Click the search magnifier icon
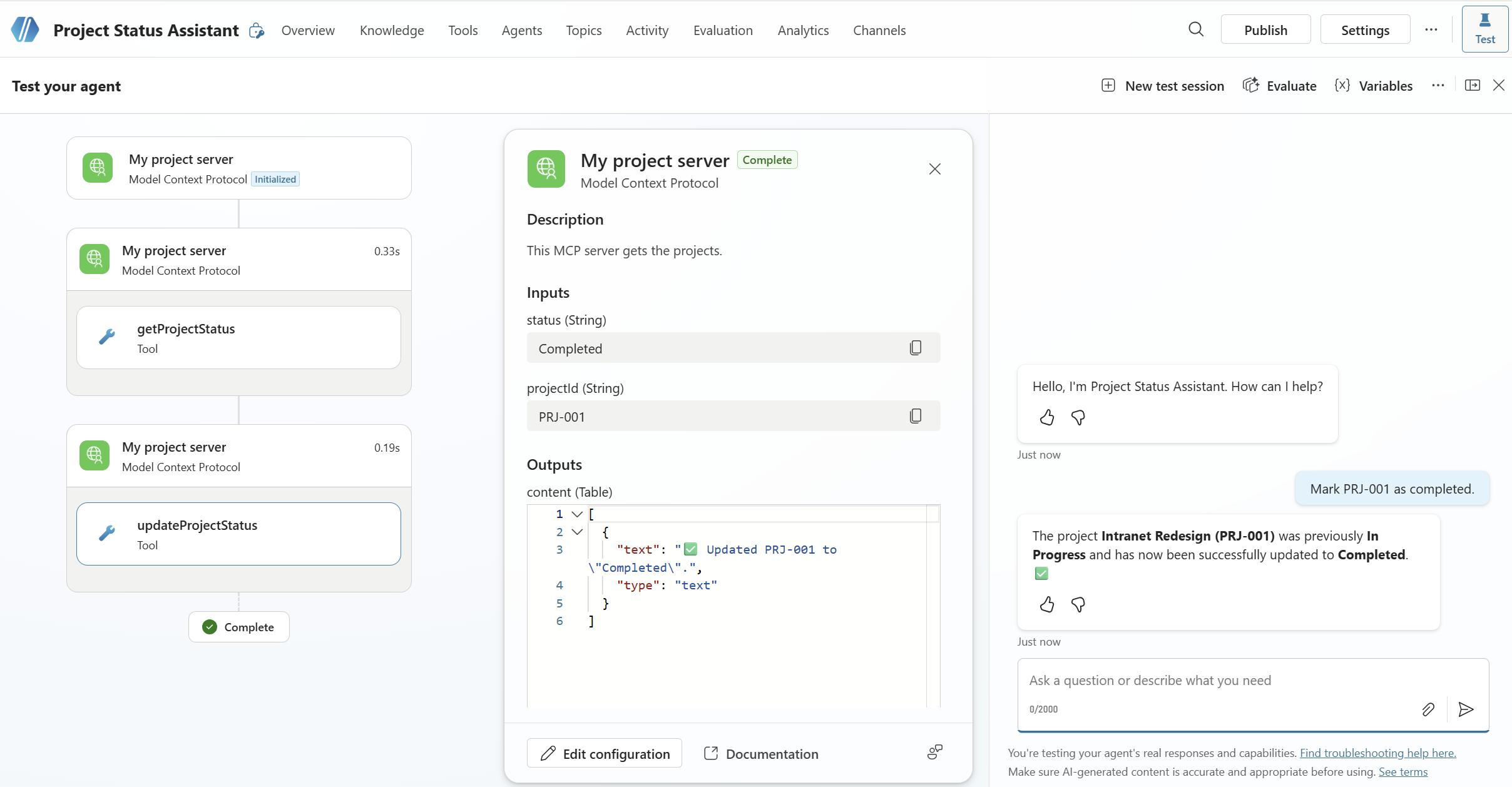Image resolution: width=1512 pixels, height=787 pixels. point(1195,29)
